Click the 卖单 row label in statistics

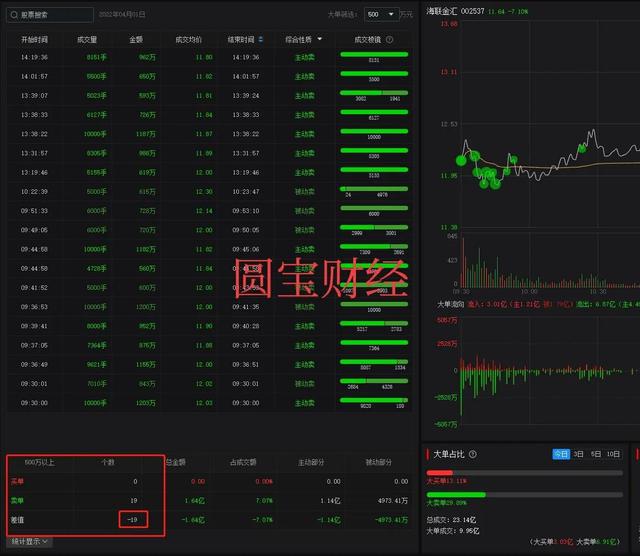(18, 501)
